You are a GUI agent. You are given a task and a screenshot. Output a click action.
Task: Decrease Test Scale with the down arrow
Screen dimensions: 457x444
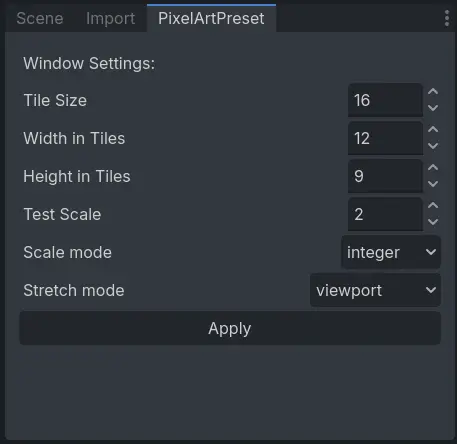pos(433,222)
